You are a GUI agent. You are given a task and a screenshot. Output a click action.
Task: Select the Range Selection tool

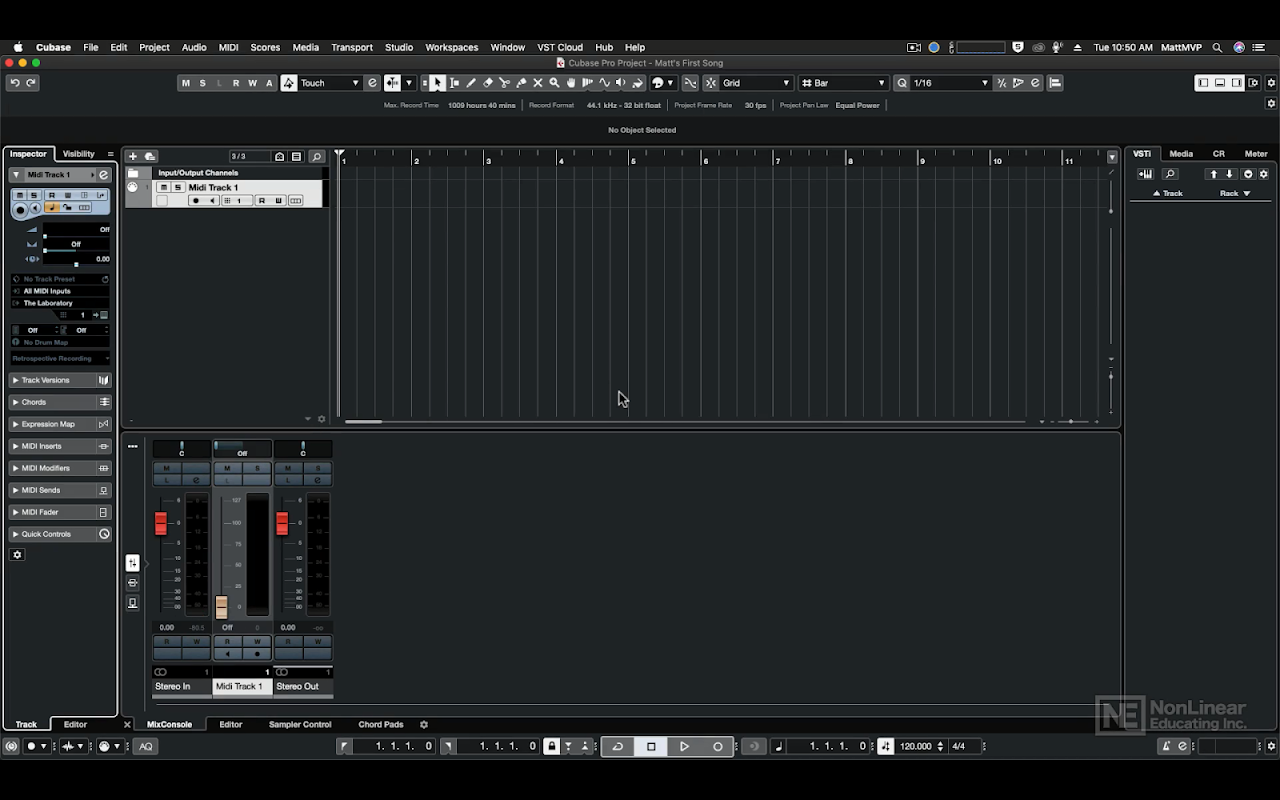pyautogui.click(x=455, y=83)
